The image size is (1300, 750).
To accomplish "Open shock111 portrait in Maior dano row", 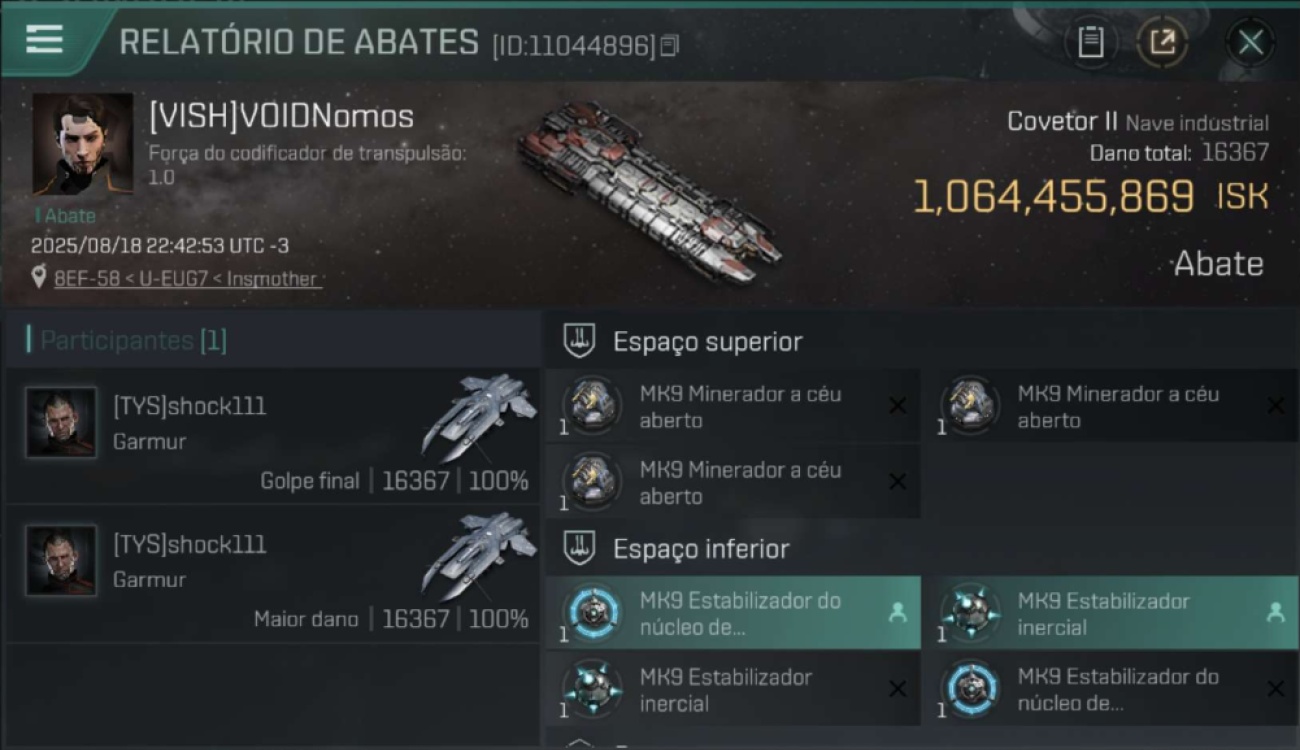I will click(x=61, y=561).
